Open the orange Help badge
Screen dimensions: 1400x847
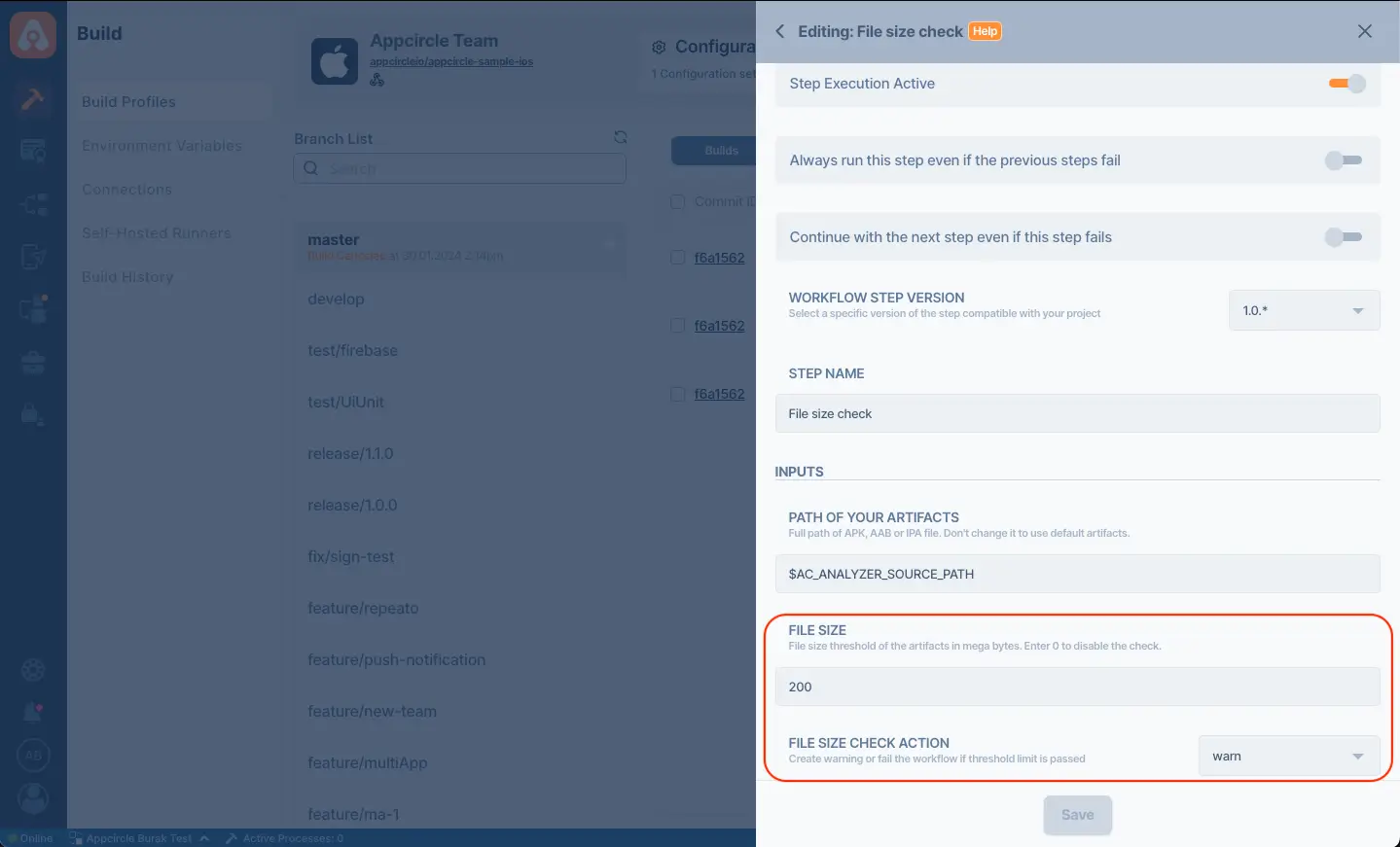(x=985, y=32)
